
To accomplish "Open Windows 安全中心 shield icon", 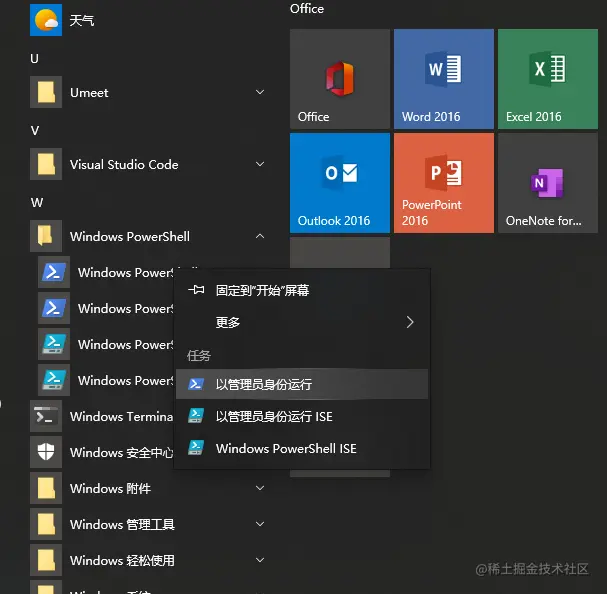I will (46, 452).
